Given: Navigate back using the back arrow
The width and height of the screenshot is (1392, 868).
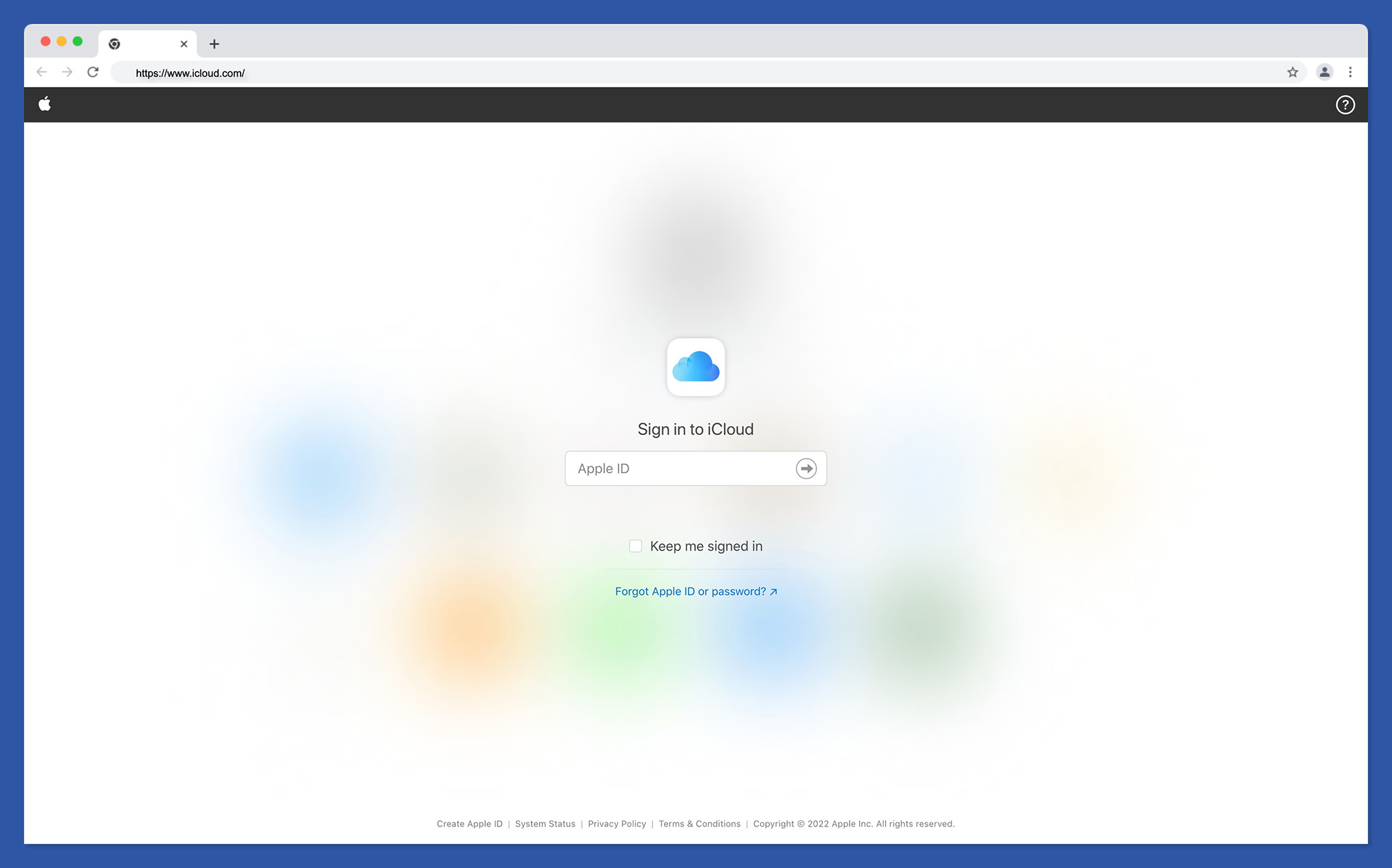Looking at the screenshot, I should (41, 72).
